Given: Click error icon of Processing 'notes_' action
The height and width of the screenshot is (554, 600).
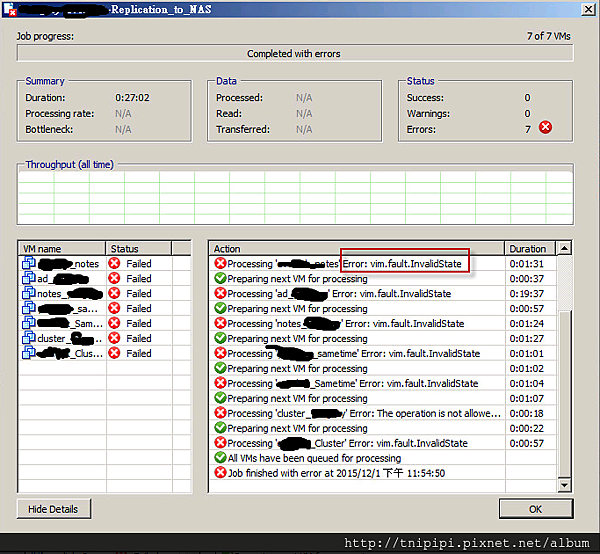Looking at the screenshot, I should pos(220,323).
